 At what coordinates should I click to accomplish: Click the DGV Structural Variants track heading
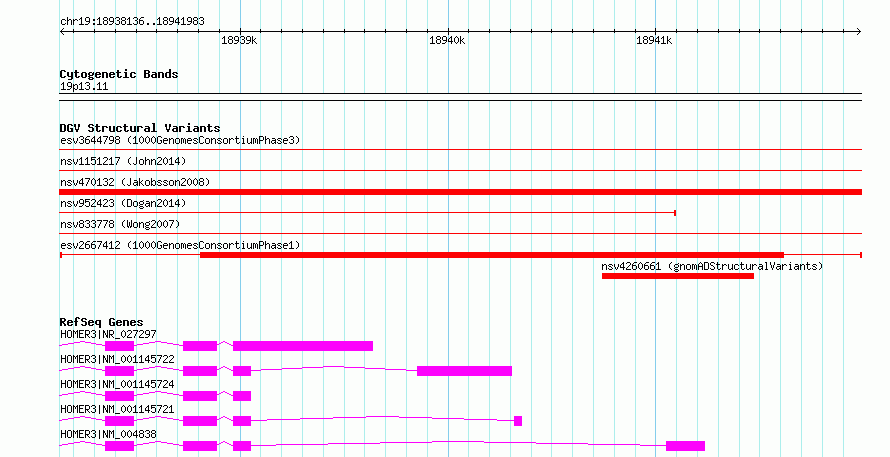140,128
